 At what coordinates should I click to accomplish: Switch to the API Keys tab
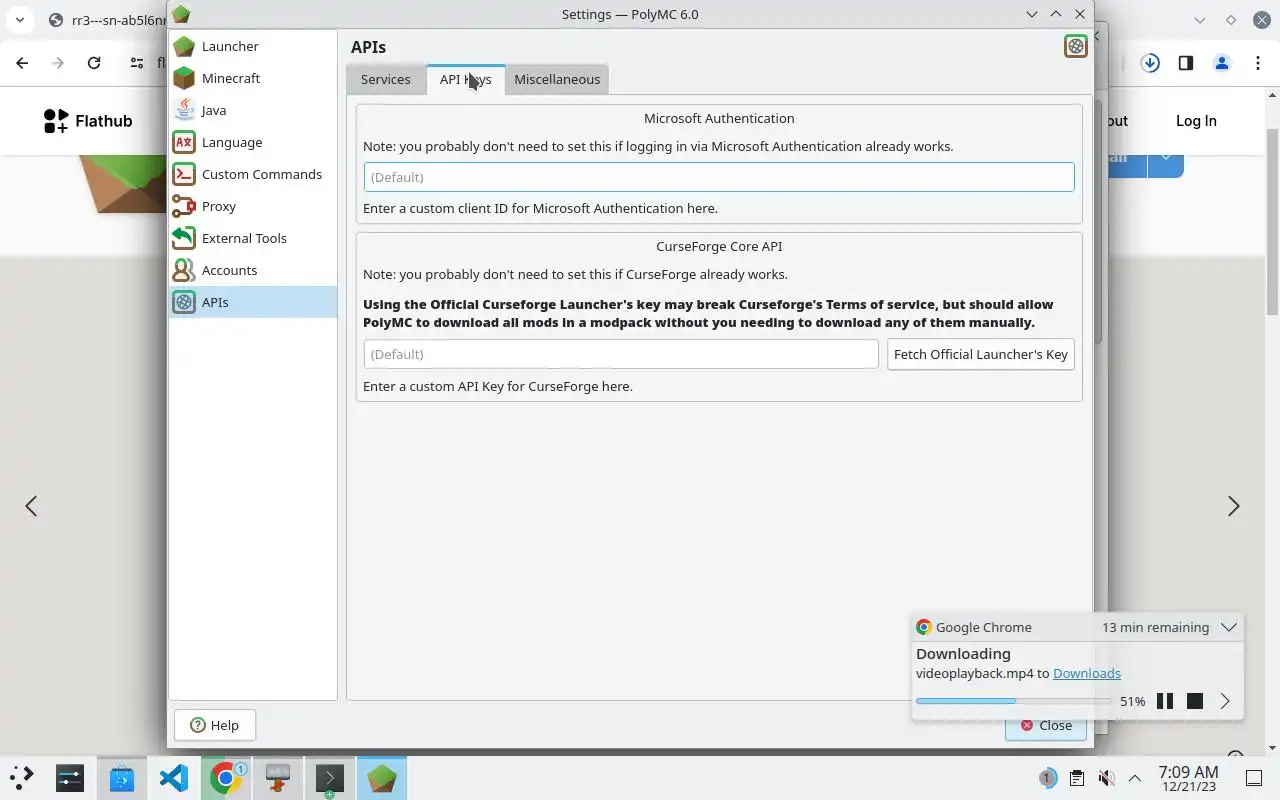[x=465, y=79]
